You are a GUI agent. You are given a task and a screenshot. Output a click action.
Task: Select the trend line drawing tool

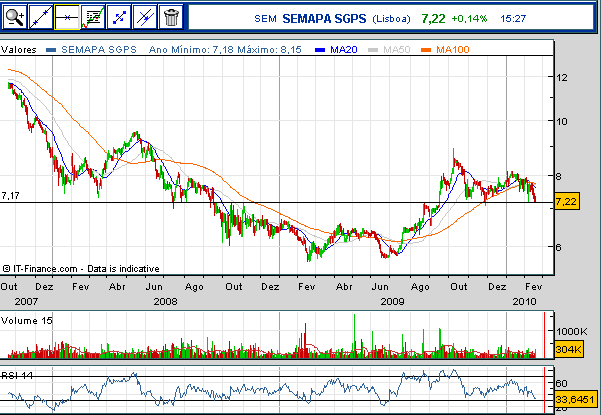pyautogui.click(x=41, y=17)
